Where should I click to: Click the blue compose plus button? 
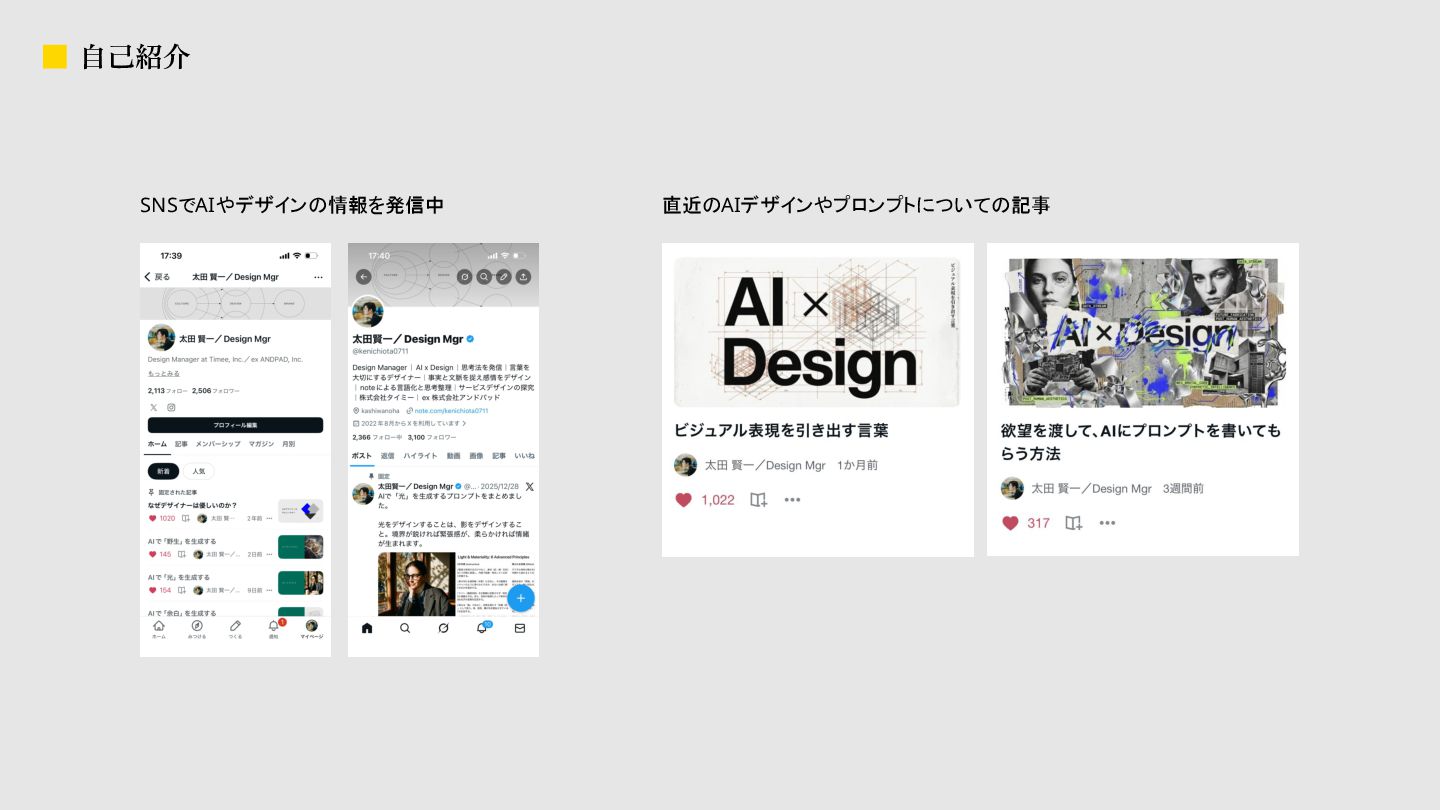tap(520, 598)
